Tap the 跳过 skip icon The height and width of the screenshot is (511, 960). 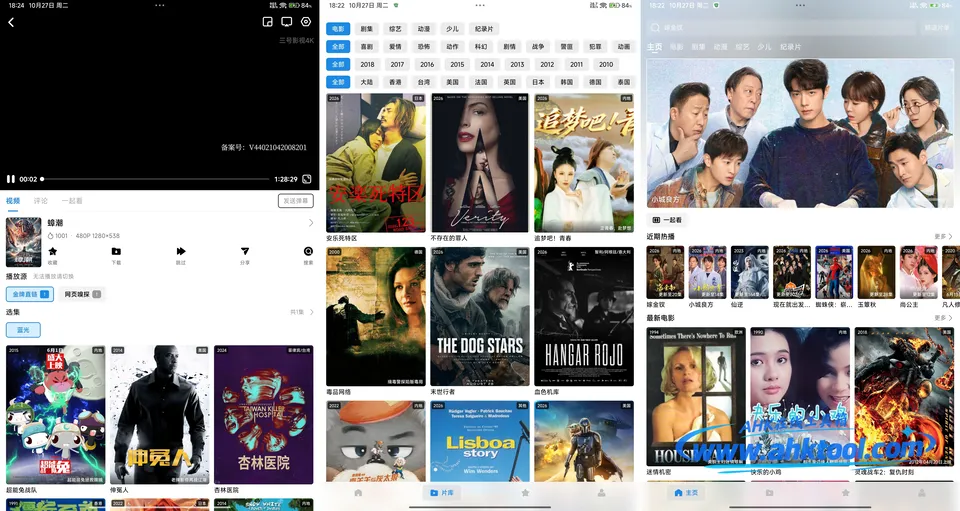point(181,252)
